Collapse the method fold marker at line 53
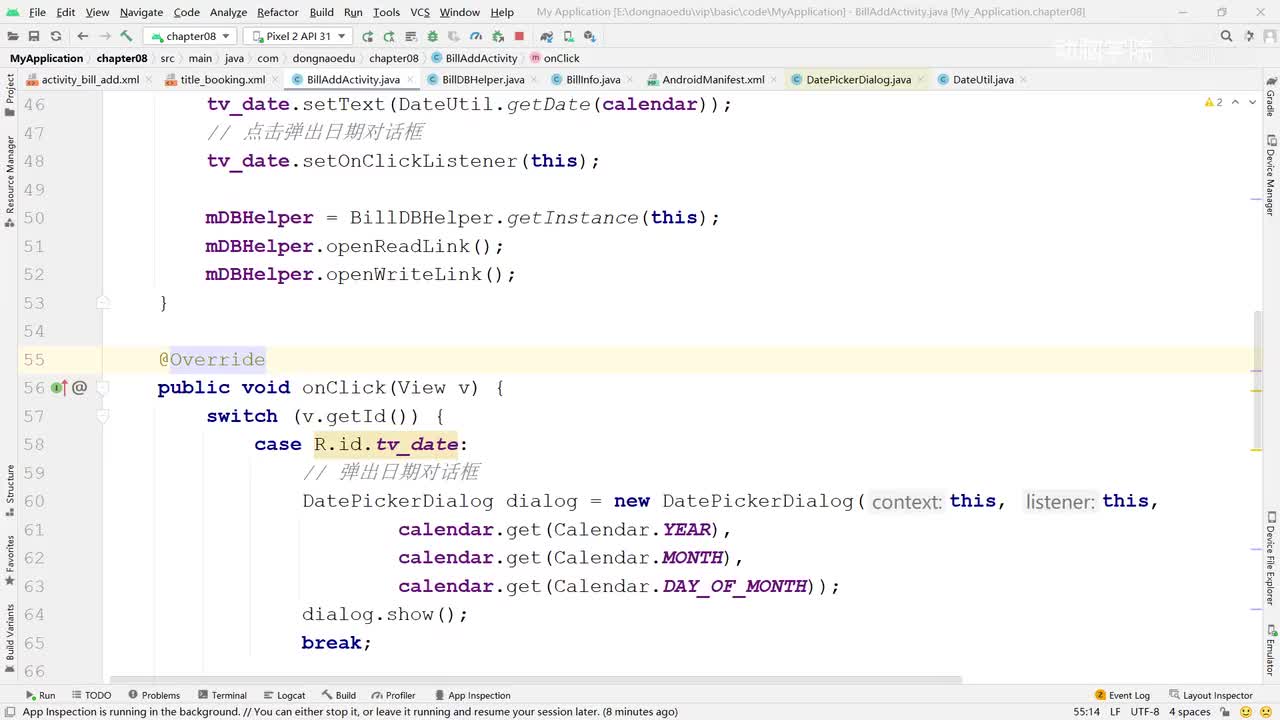The image size is (1280, 720). coord(103,302)
